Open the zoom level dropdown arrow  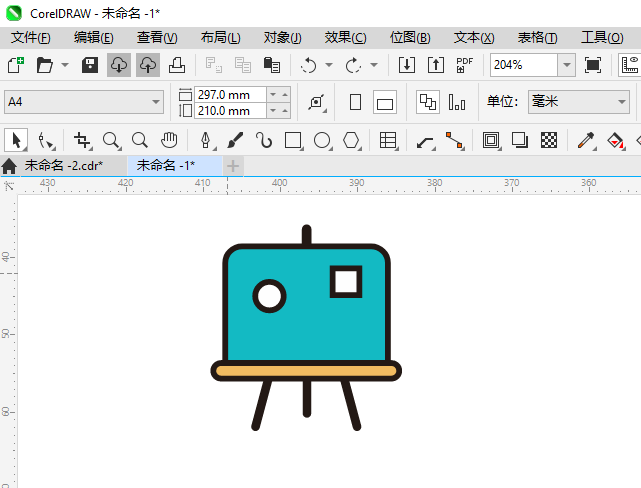pos(567,65)
